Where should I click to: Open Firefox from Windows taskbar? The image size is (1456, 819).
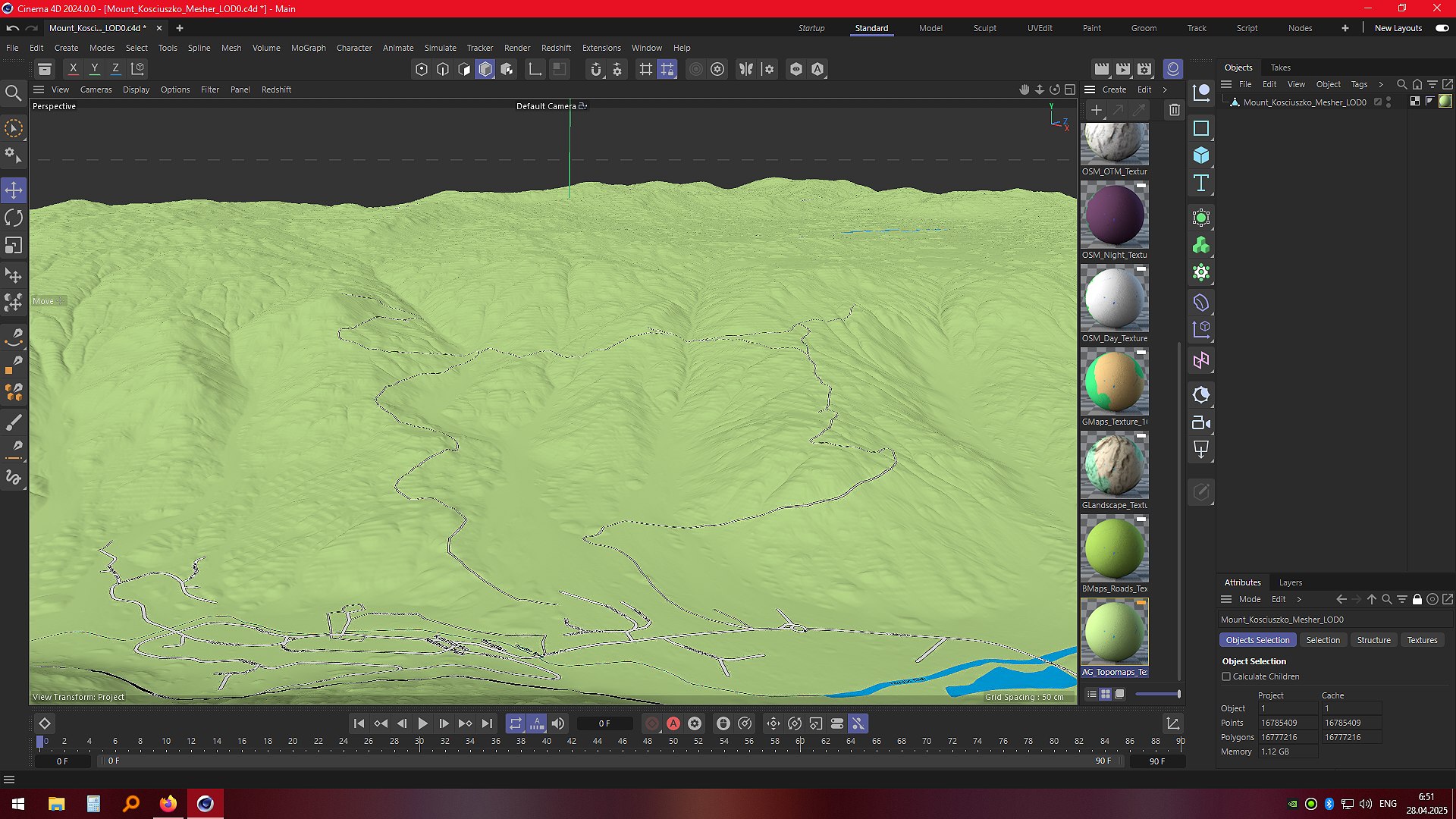tap(168, 804)
